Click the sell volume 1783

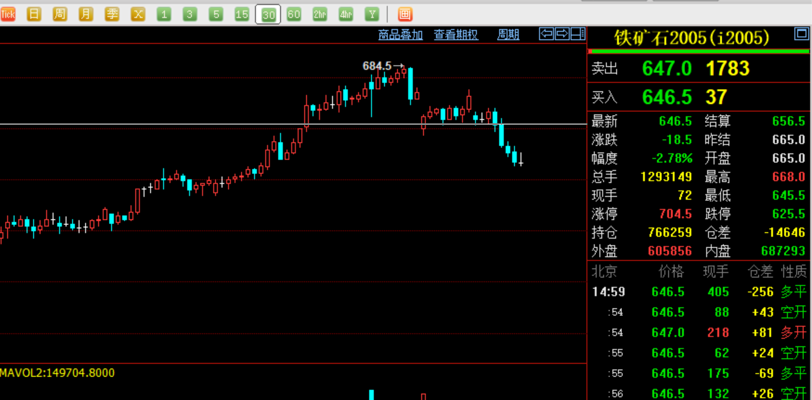(x=728, y=68)
